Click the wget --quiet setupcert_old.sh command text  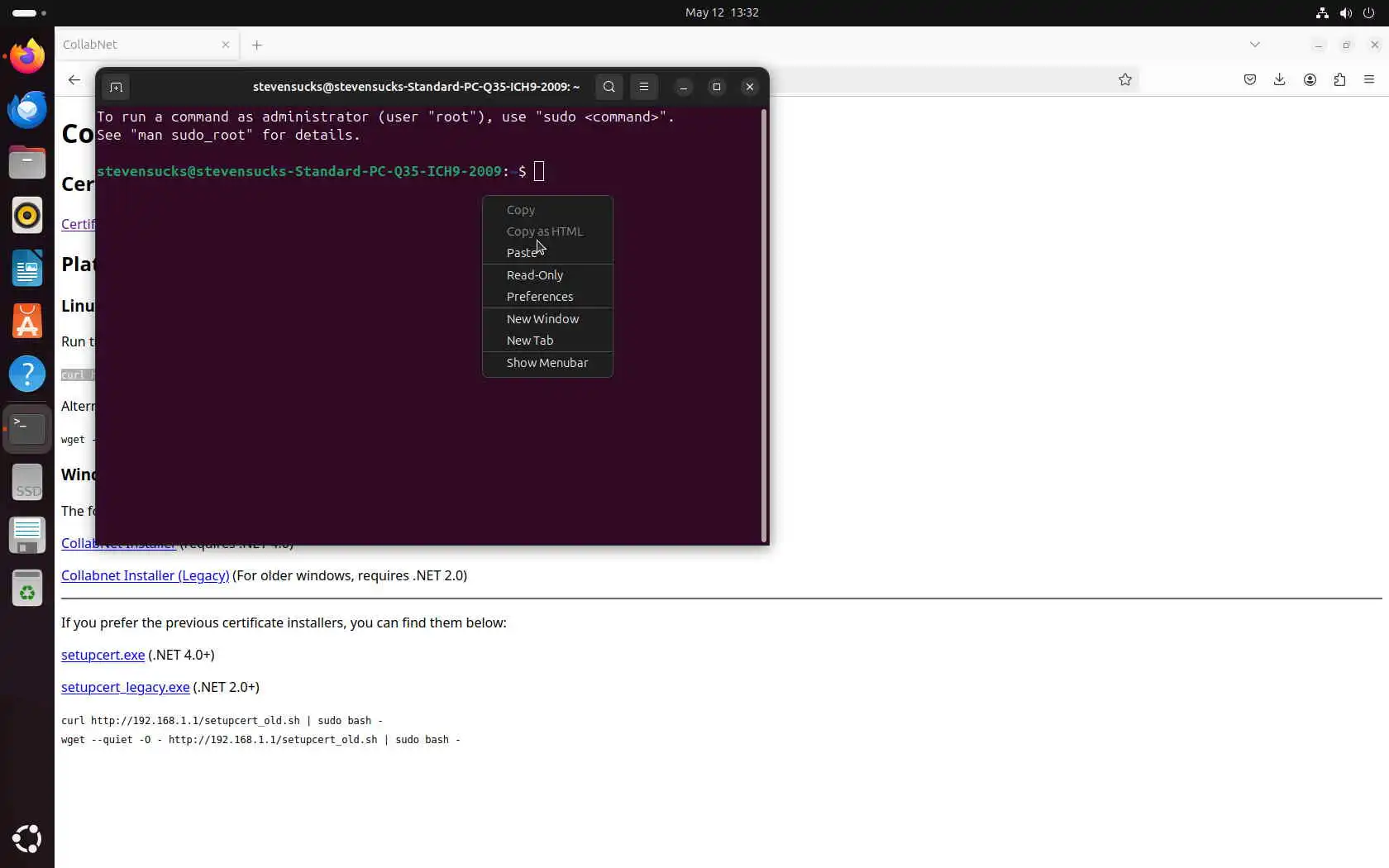(260, 740)
